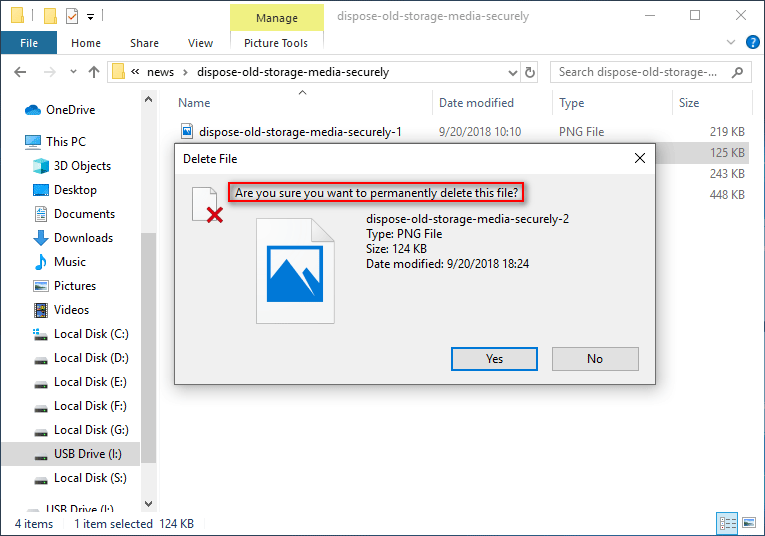
Task: Click the New folder quick access icon
Action: click(50, 16)
